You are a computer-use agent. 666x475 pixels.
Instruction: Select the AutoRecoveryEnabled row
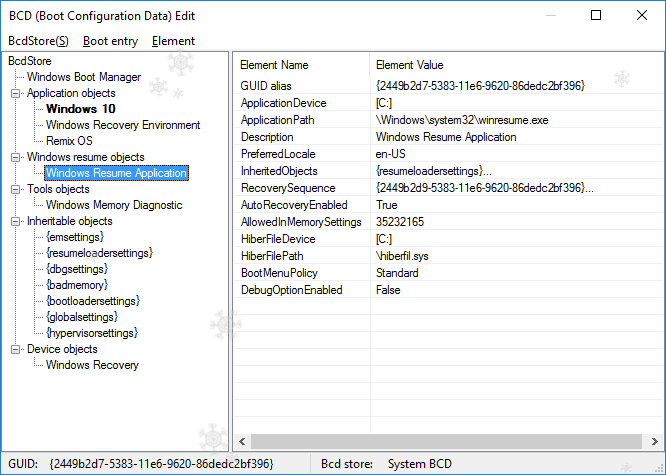pyautogui.click(x=449, y=205)
